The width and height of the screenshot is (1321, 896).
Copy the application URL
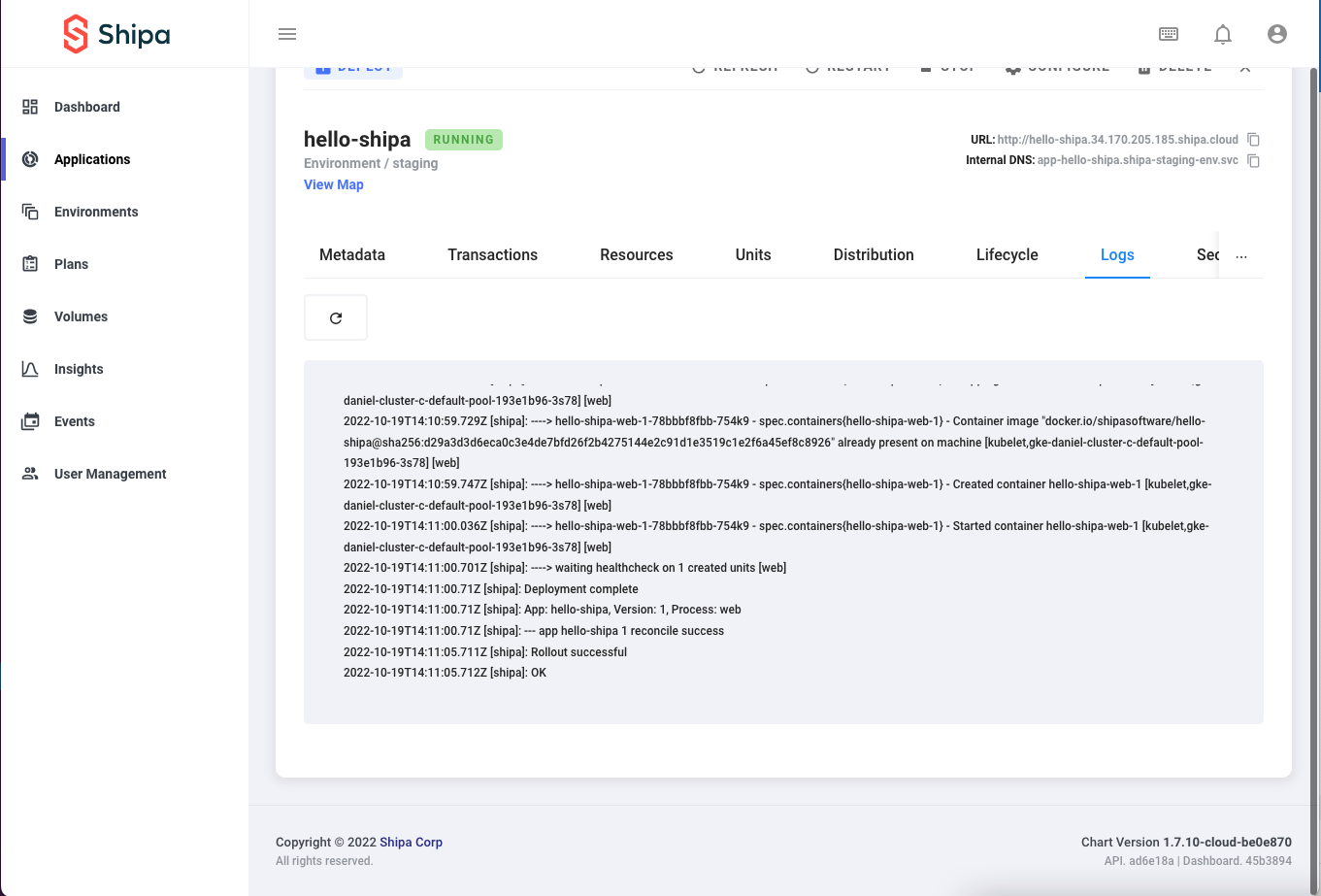(x=1253, y=140)
